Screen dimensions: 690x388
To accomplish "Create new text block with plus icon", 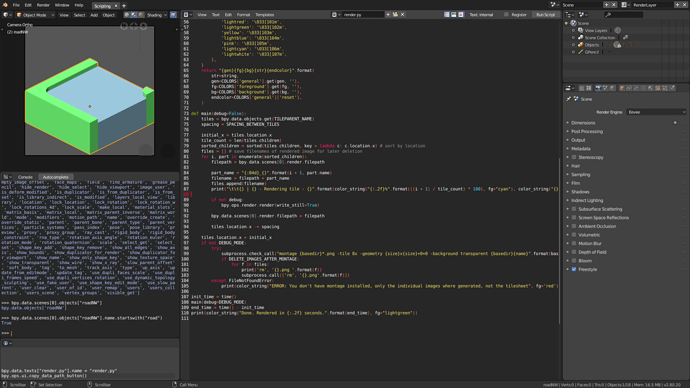I will pos(388,15).
